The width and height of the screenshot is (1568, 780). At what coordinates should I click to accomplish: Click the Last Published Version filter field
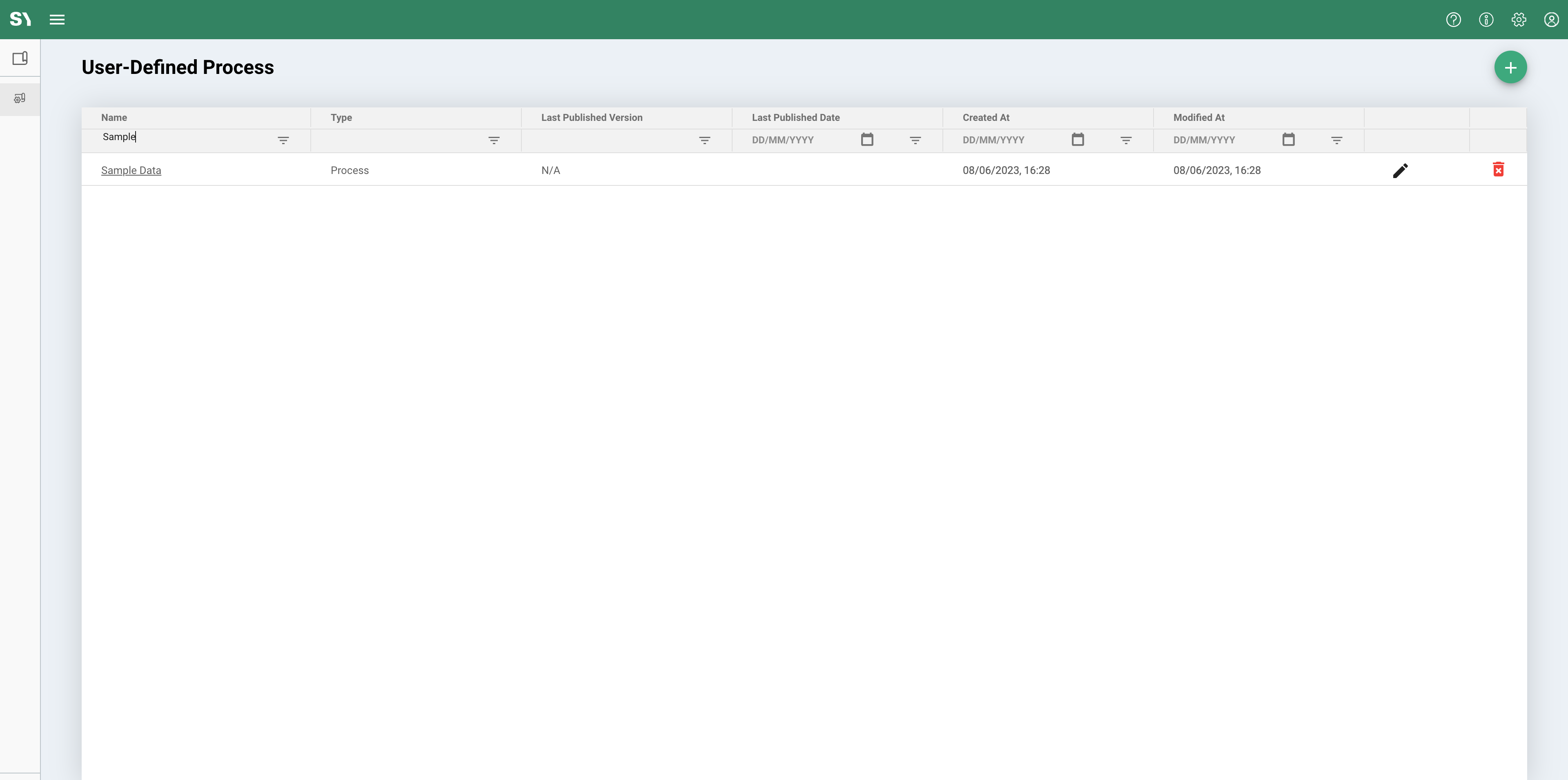(609, 140)
